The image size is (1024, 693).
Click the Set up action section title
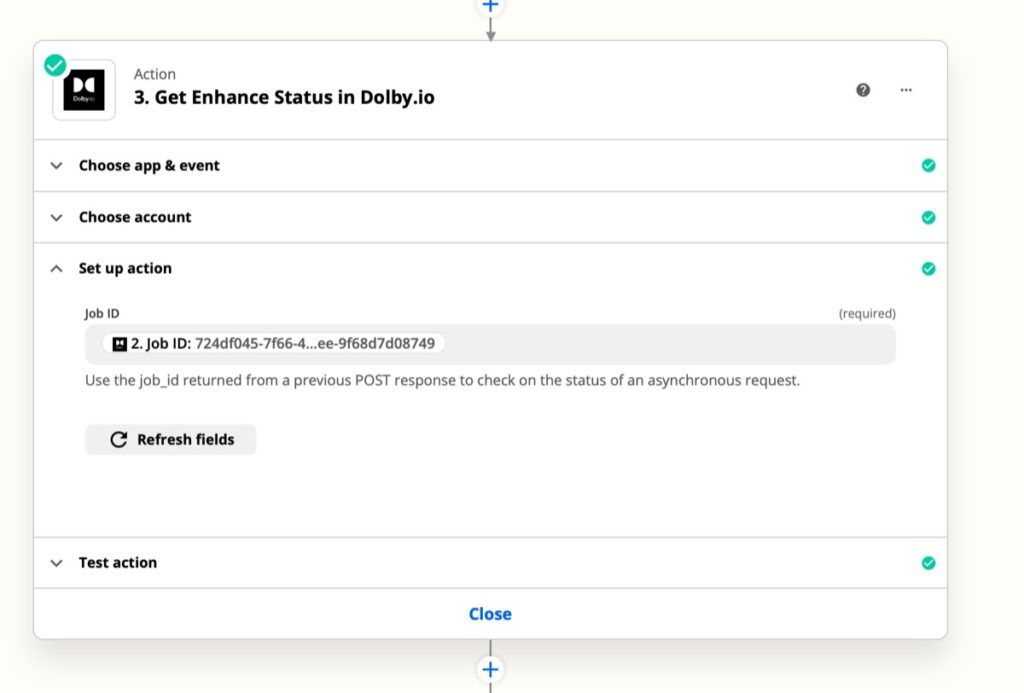click(x=125, y=268)
